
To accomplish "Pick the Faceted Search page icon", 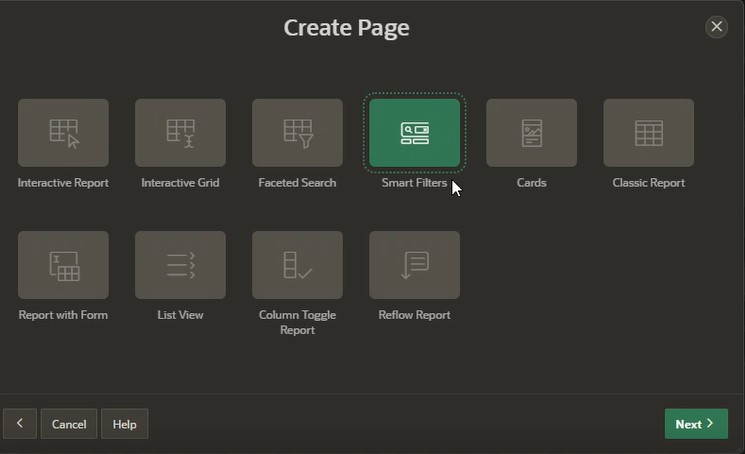I will (x=297, y=132).
